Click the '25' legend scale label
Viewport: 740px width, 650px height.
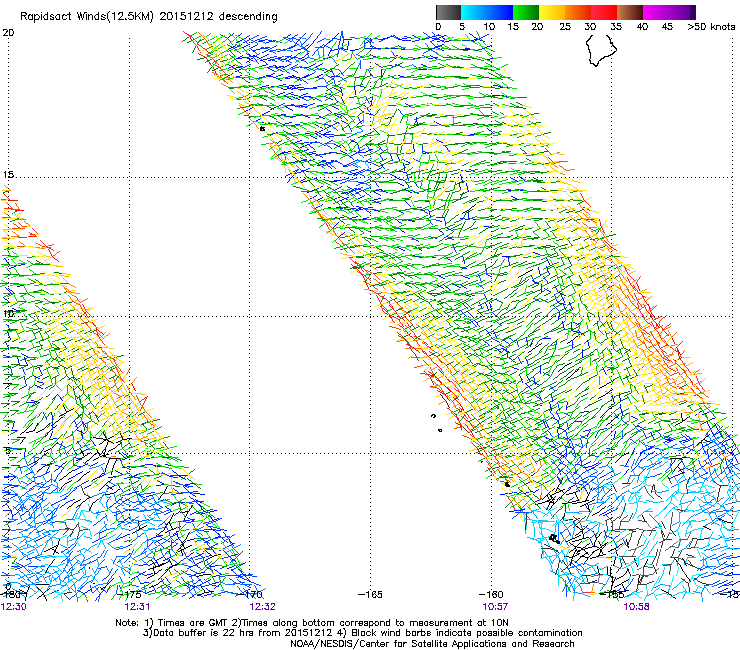564,27
